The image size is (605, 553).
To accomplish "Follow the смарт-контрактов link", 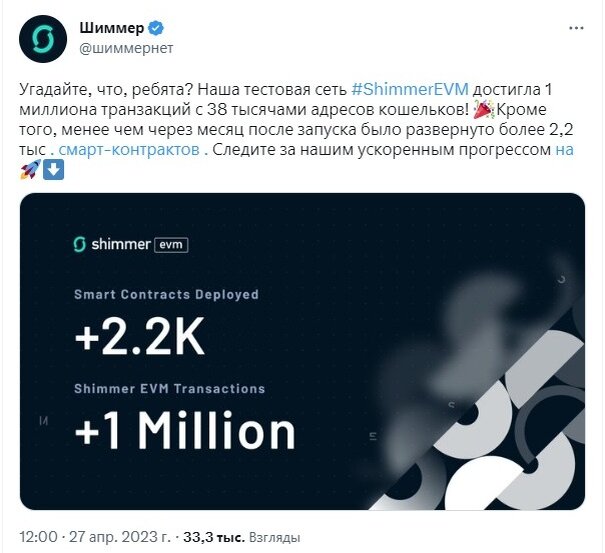I will (x=129, y=150).
